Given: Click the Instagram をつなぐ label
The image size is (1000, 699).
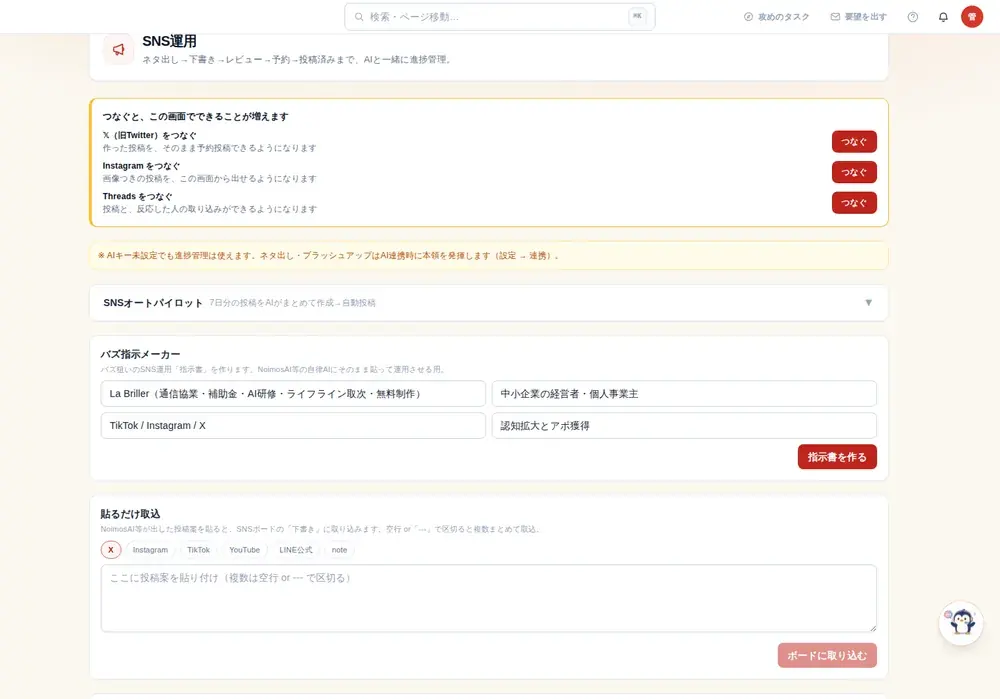Looking at the screenshot, I should 141,166.
